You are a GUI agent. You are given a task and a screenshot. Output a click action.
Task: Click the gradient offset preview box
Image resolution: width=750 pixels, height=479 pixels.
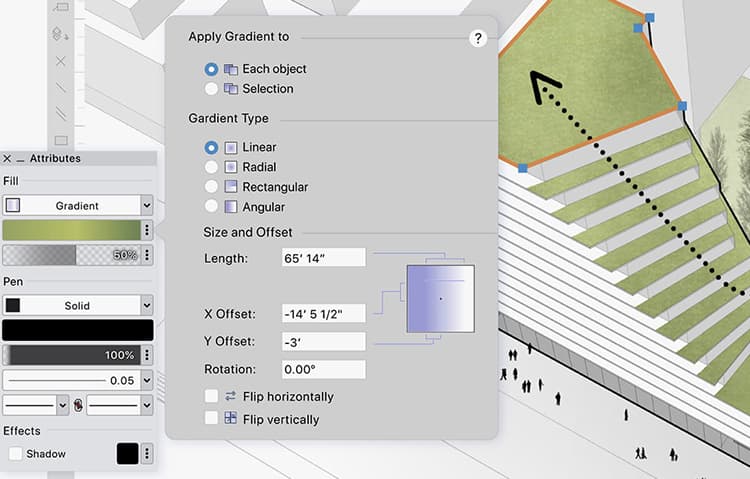pyautogui.click(x=440, y=299)
